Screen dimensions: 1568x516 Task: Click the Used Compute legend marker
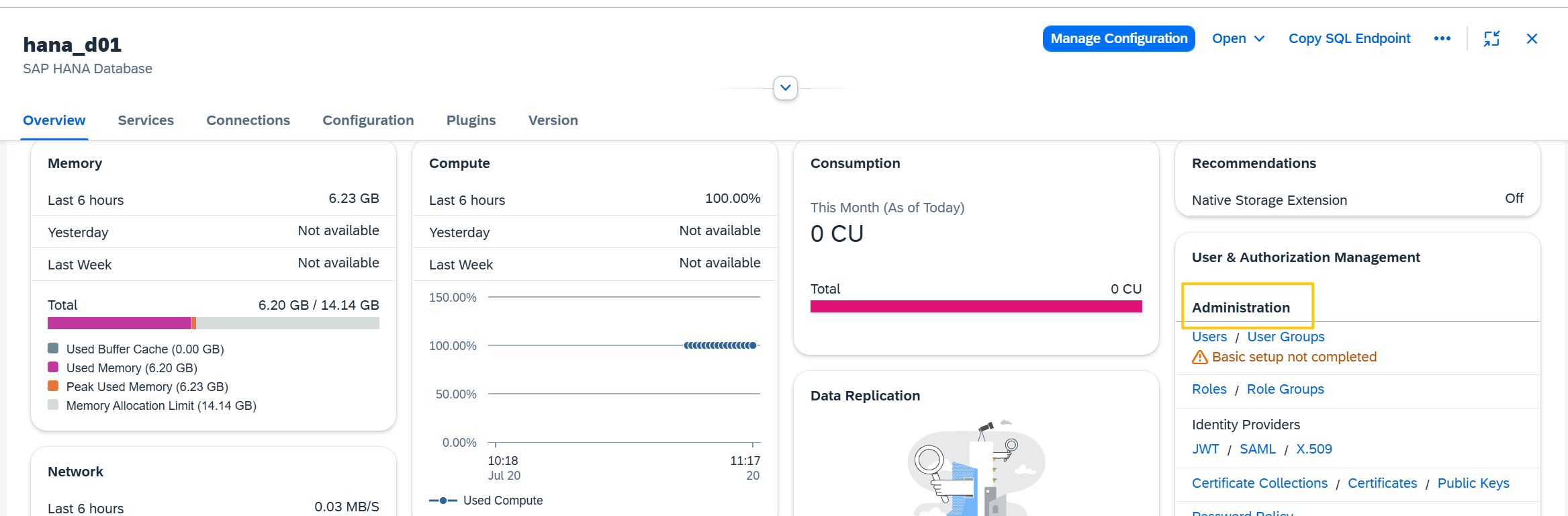tap(443, 501)
